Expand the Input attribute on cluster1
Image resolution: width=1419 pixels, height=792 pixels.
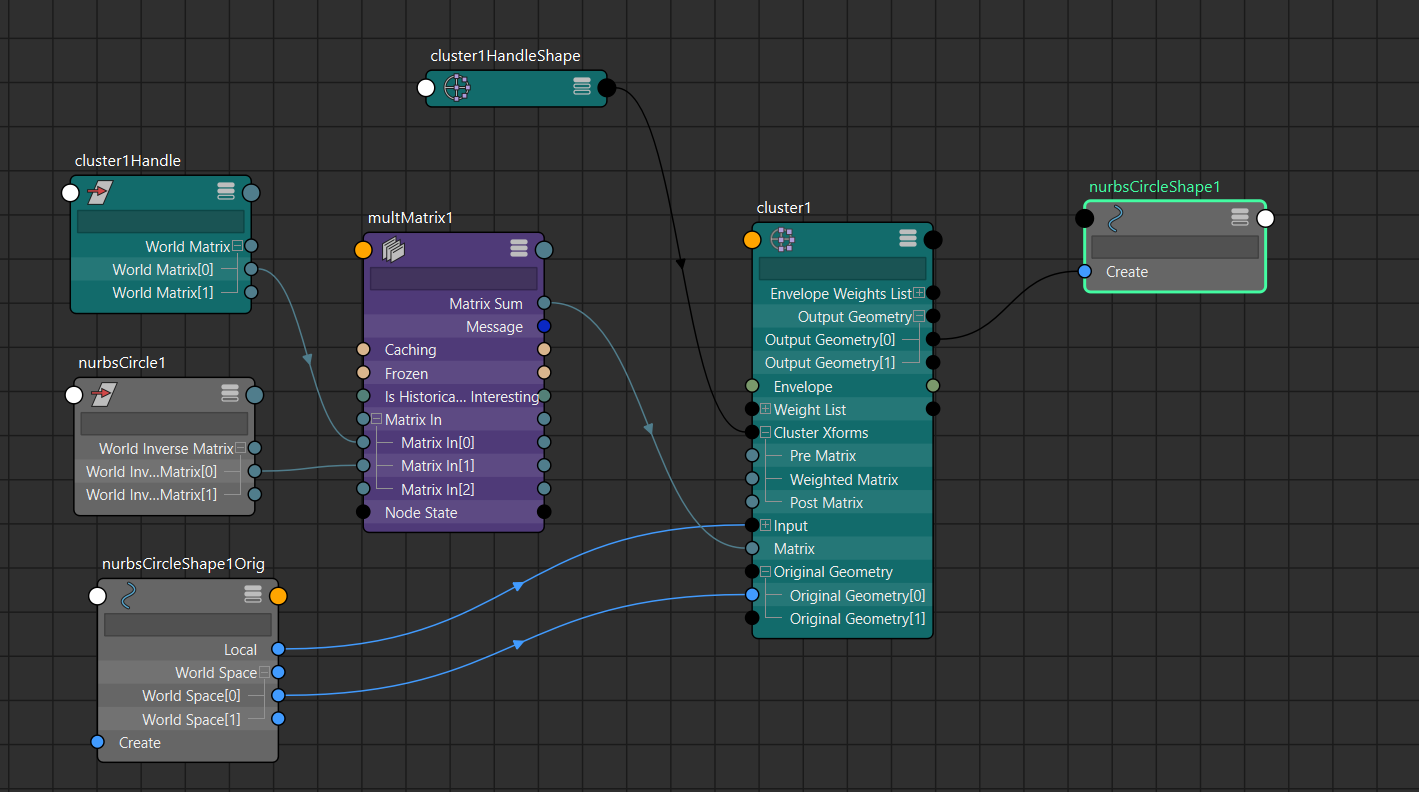(766, 526)
